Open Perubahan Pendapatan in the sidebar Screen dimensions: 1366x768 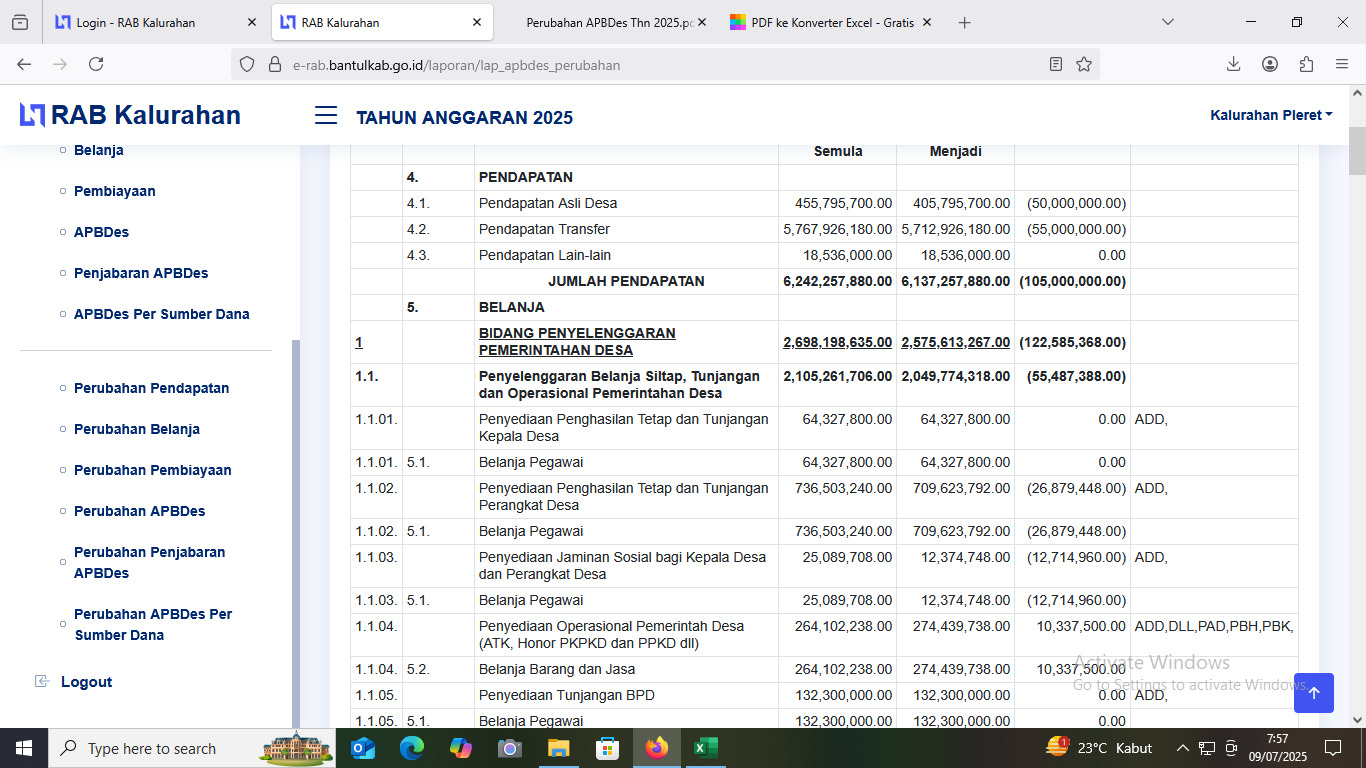(152, 388)
